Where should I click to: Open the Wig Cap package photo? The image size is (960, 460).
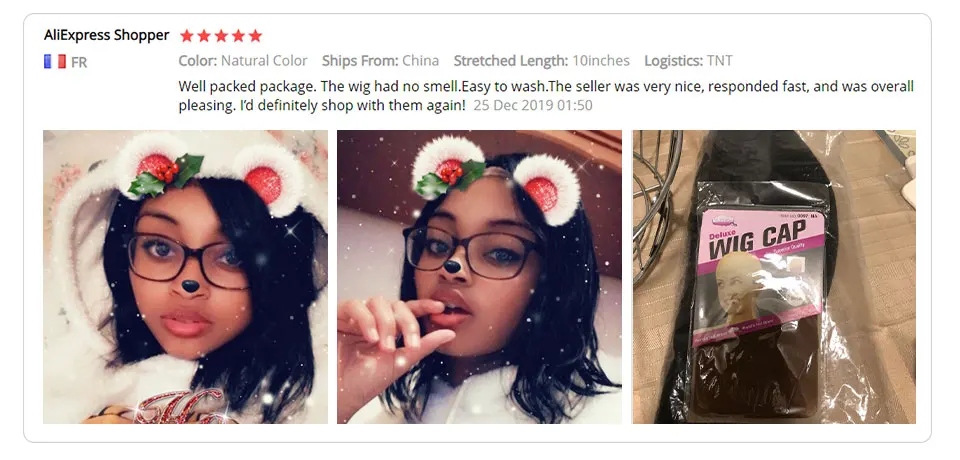click(x=774, y=277)
